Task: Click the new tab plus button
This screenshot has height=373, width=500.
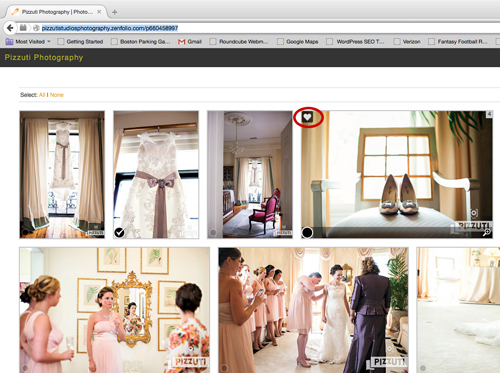Action: pyautogui.click(x=114, y=12)
